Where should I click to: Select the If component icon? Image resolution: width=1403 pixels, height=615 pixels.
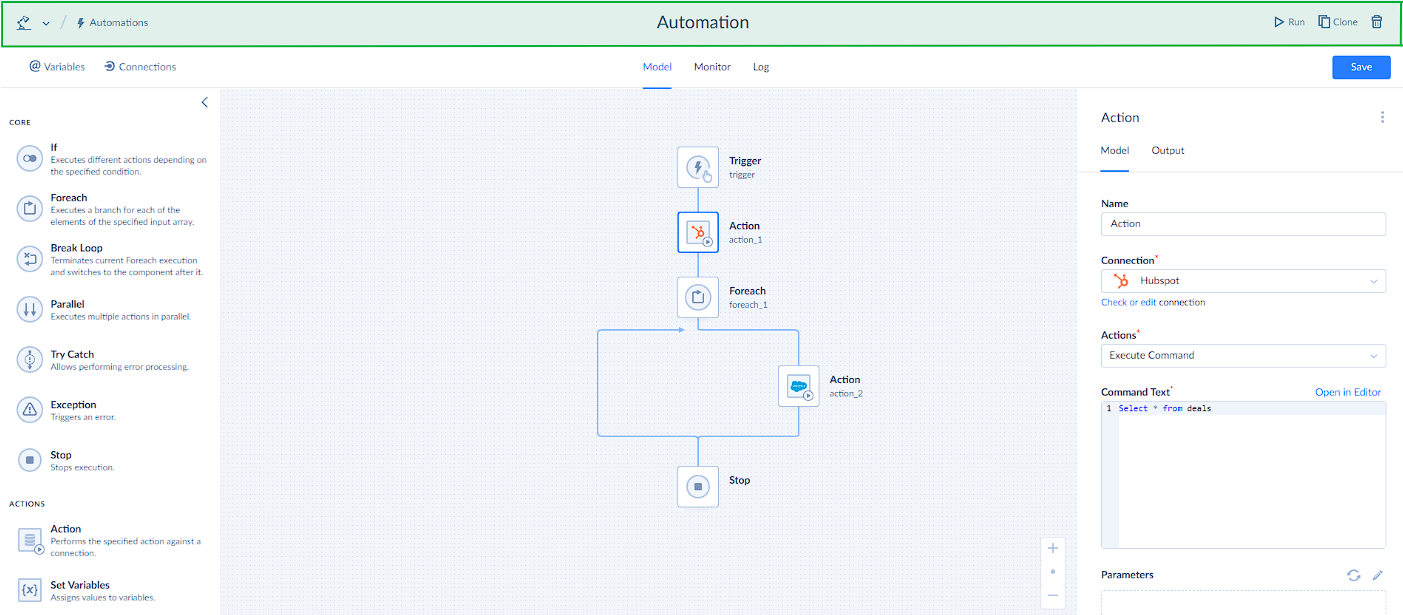pyautogui.click(x=30, y=159)
